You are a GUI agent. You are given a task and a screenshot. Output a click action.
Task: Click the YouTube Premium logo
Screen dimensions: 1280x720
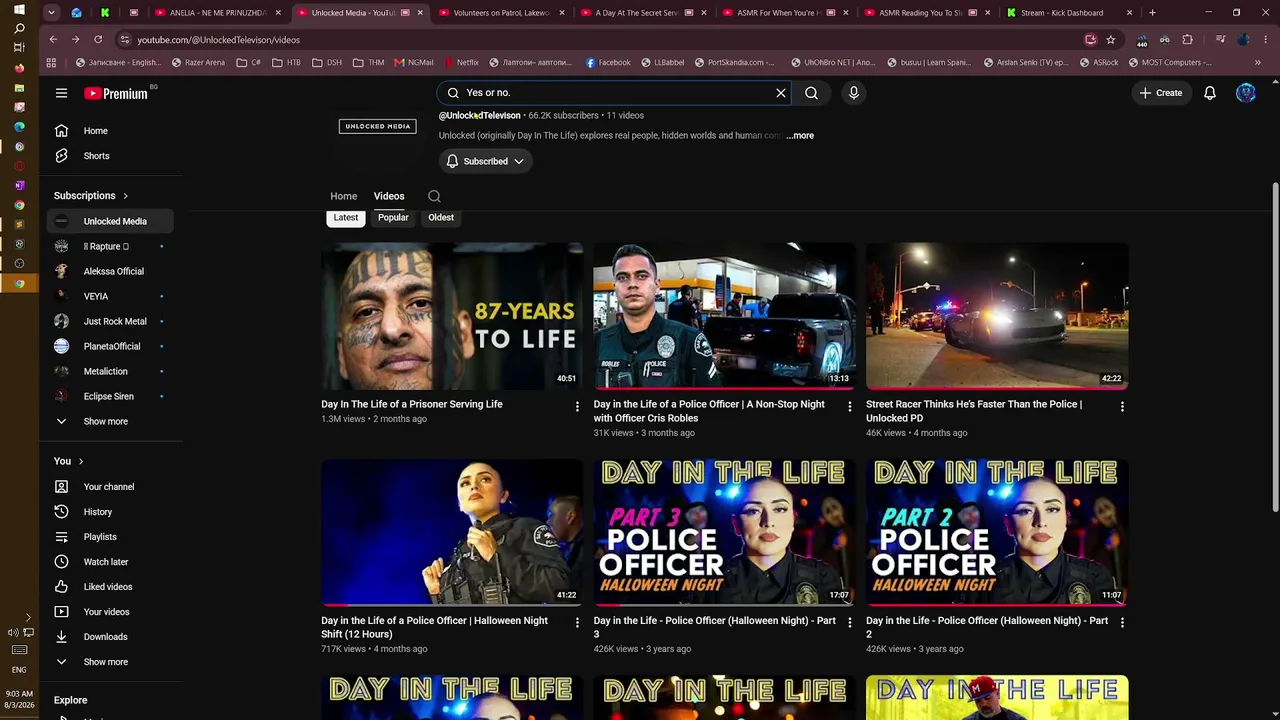pos(116,93)
